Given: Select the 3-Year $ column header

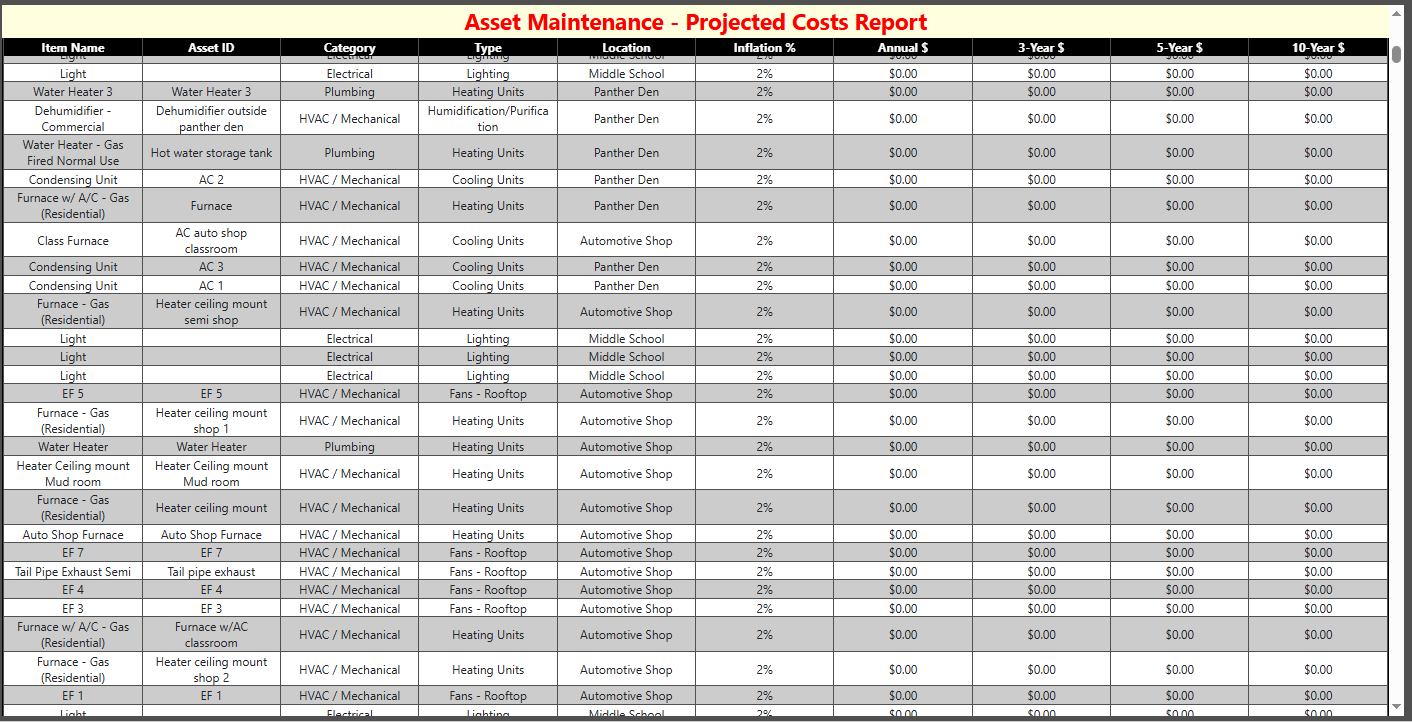Looking at the screenshot, I should point(1041,47).
